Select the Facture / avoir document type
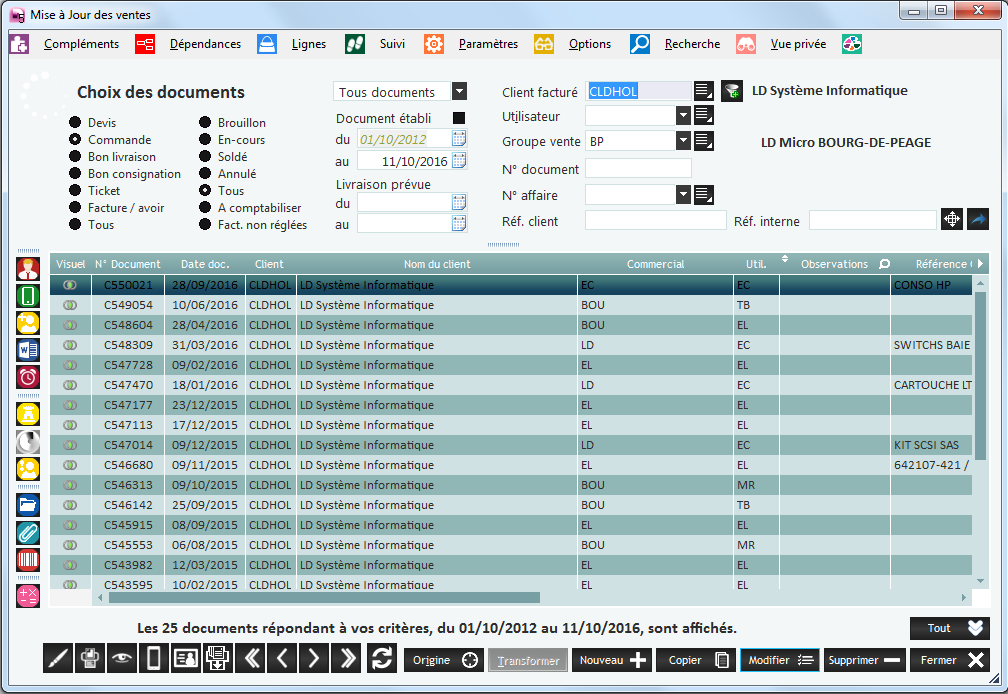This screenshot has width=1008, height=694. point(75,208)
